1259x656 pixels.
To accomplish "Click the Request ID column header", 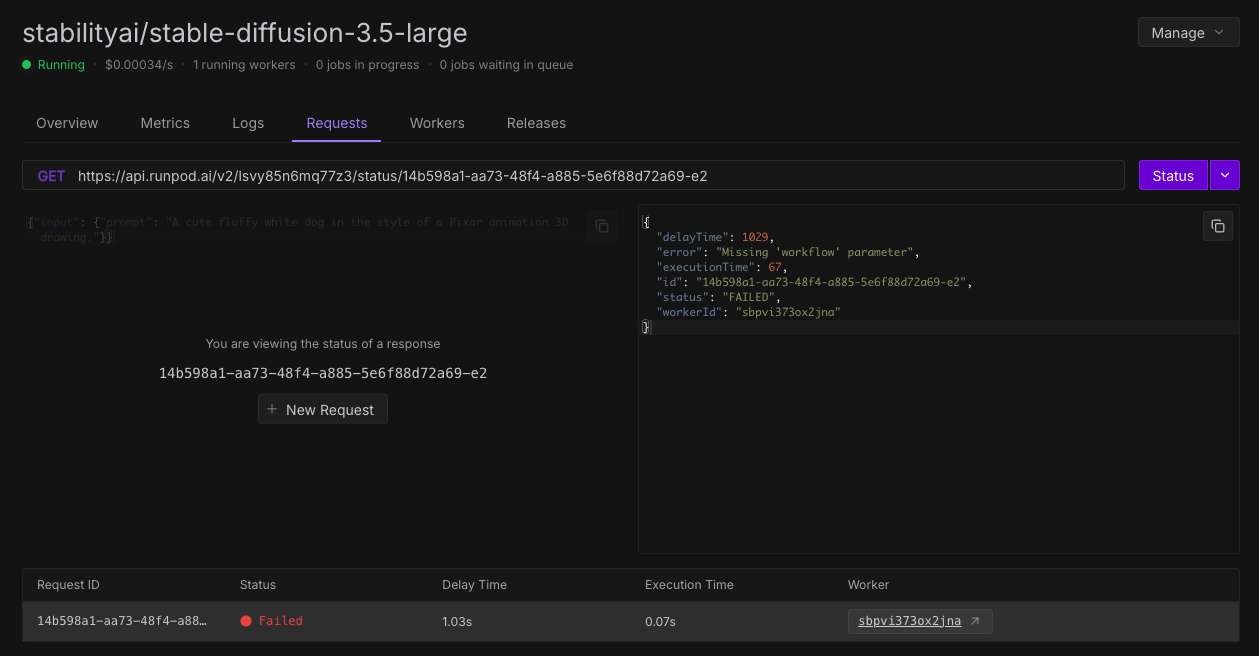I will coord(68,585).
